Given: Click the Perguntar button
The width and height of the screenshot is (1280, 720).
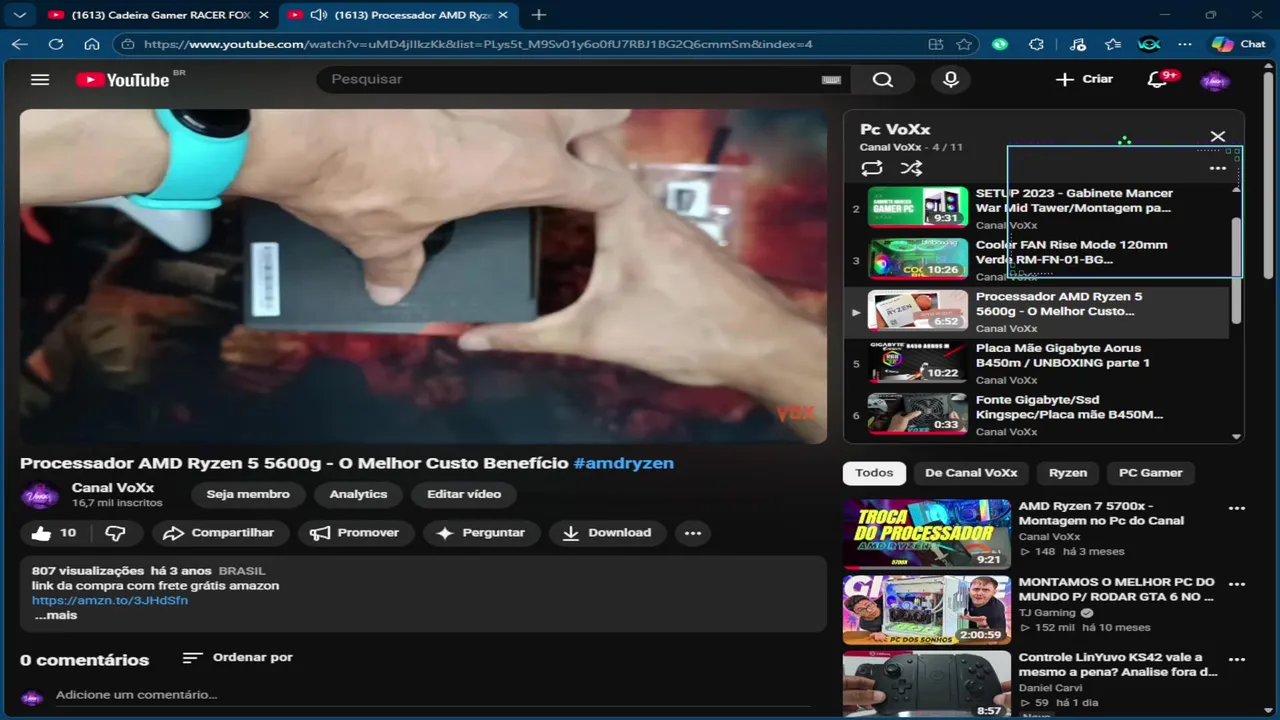Looking at the screenshot, I should click(481, 533).
